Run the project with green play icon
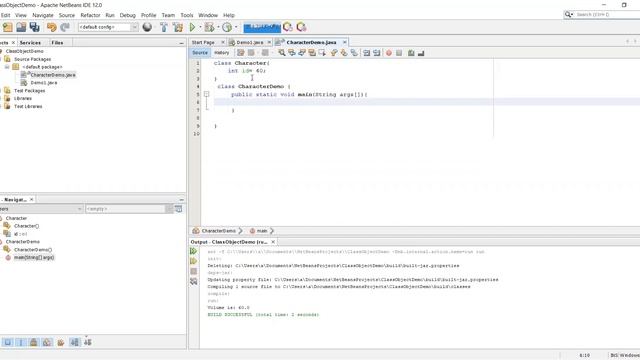 (x=192, y=27)
